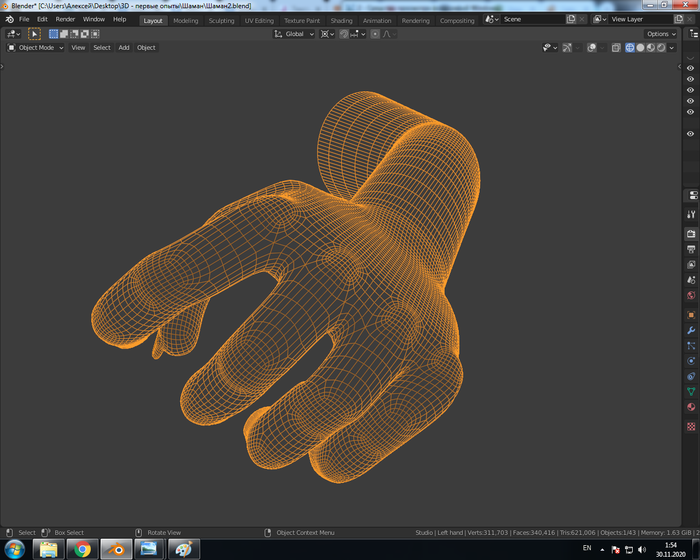Open the Material properties tab

(x=691, y=408)
